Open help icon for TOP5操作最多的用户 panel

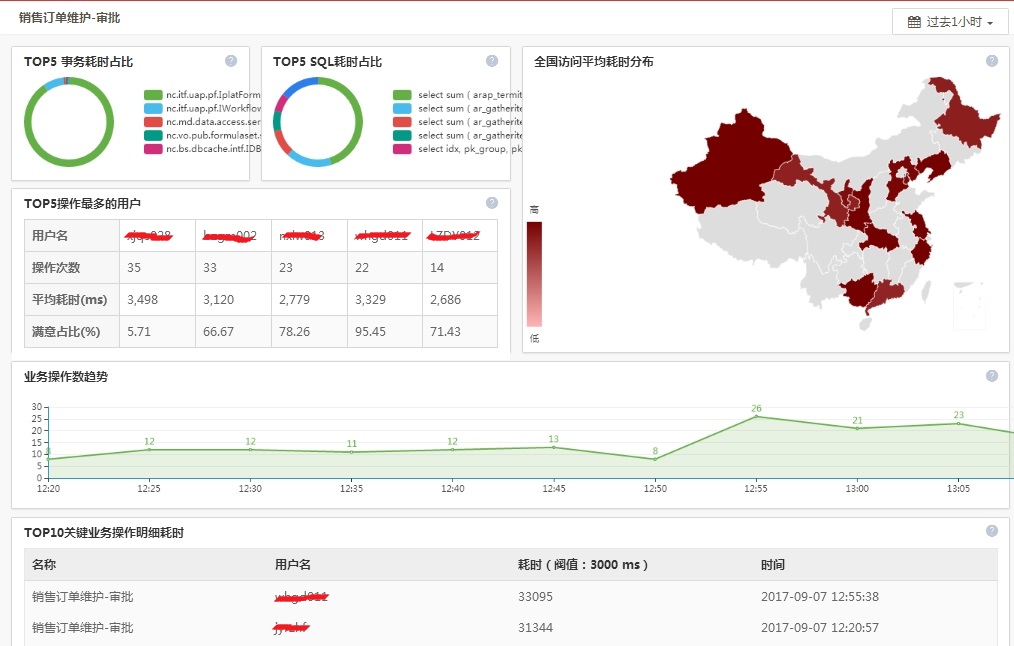[492, 203]
